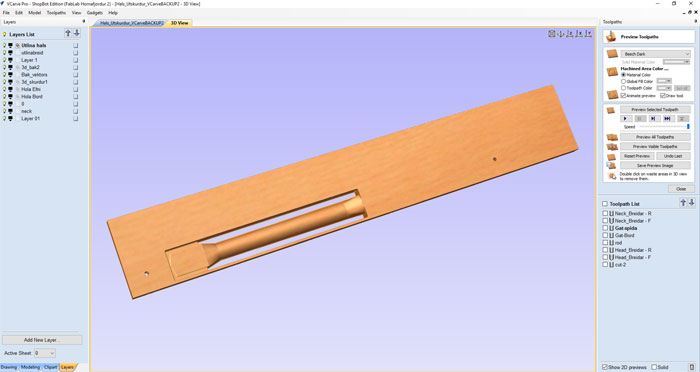The width and height of the screenshot is (700, 372).
Task: Open the Help menu
Action: (113, 13)
